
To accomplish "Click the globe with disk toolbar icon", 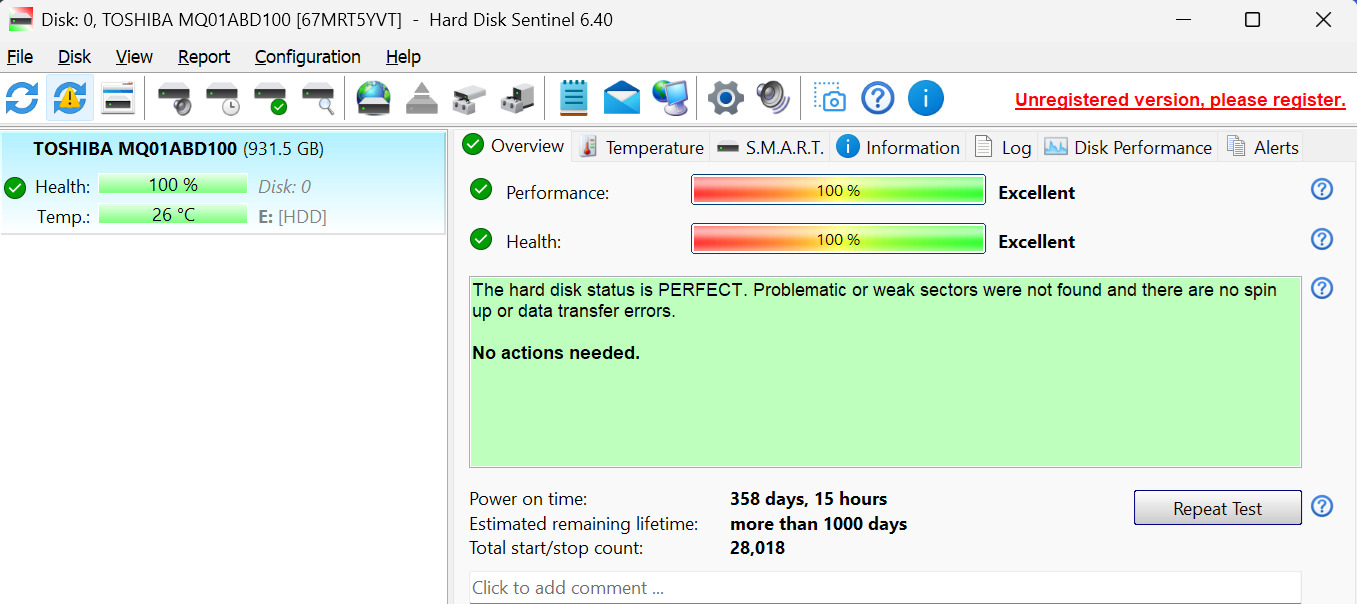I will (374, 98).
